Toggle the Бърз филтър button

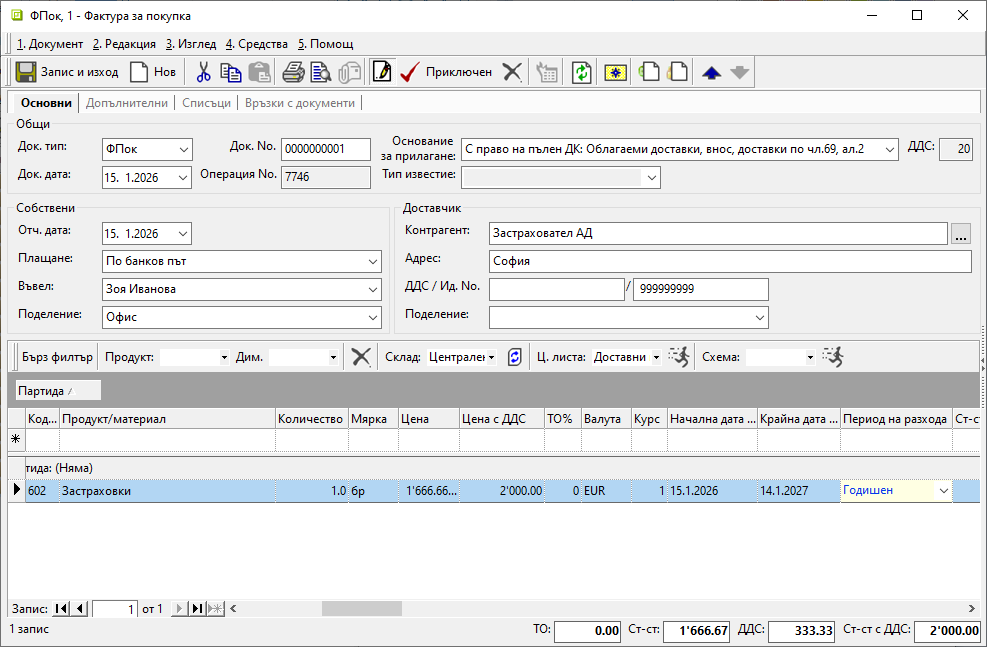(x=57, y=357)
